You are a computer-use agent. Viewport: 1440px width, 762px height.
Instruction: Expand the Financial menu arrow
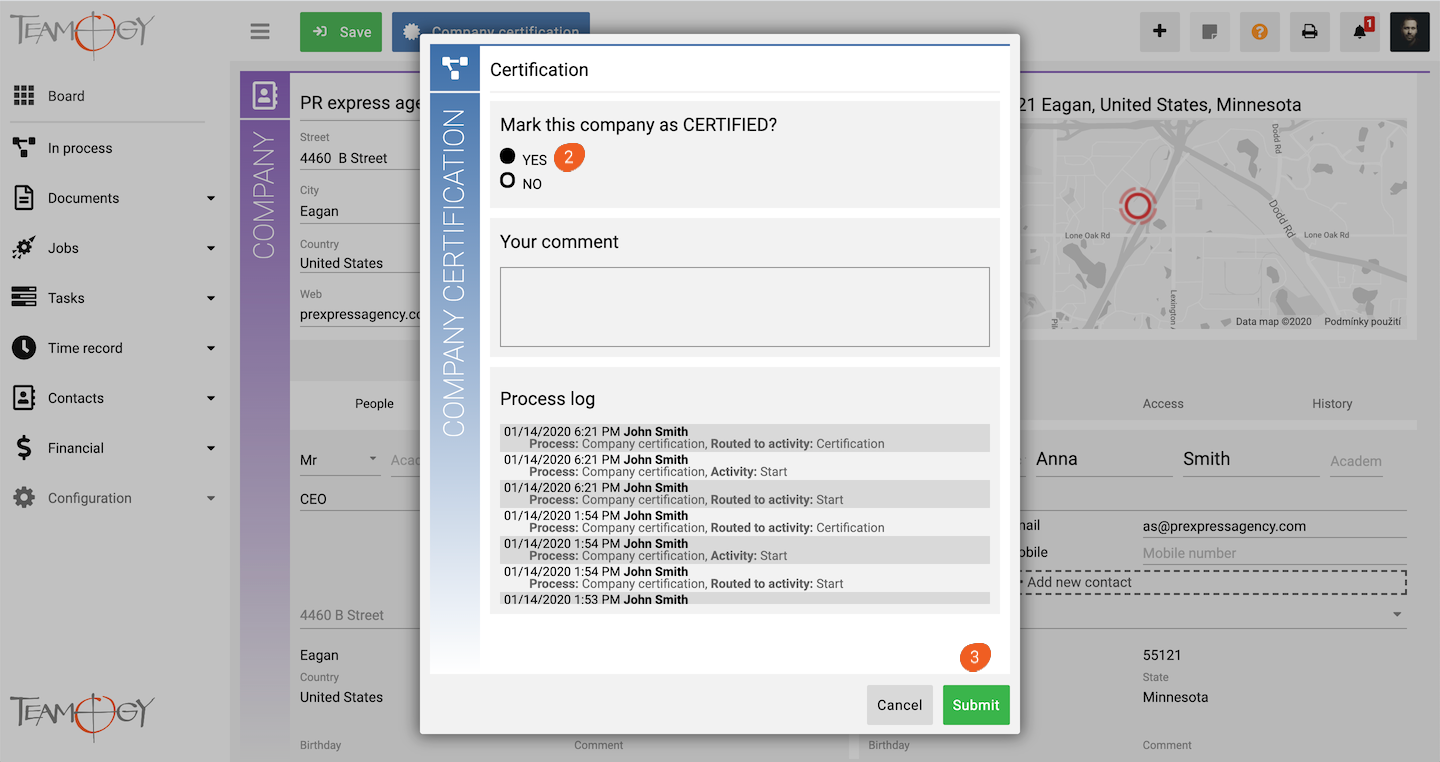pos(211,448)
